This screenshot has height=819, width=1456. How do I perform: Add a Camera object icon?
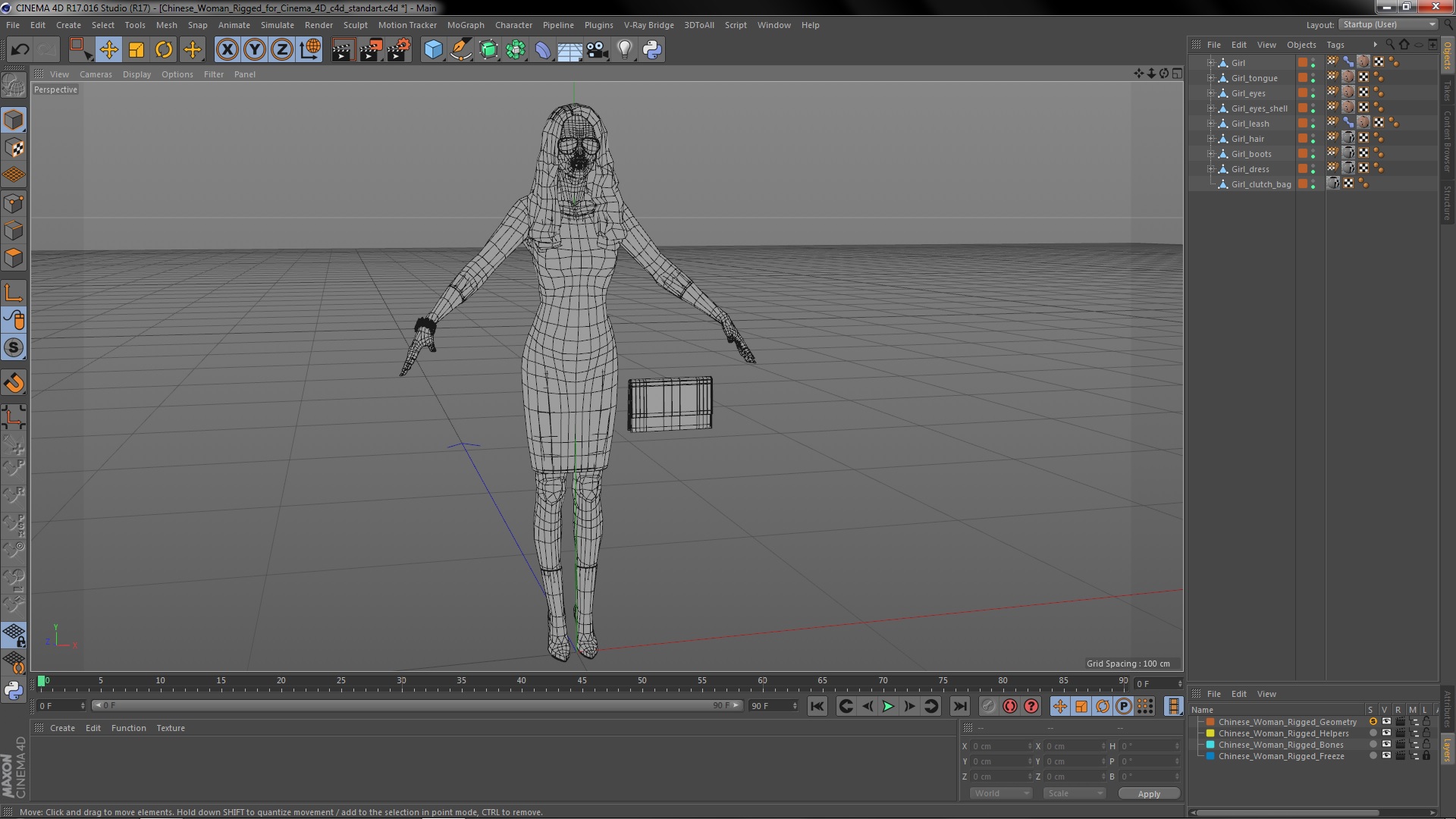[x=598, y=50]
